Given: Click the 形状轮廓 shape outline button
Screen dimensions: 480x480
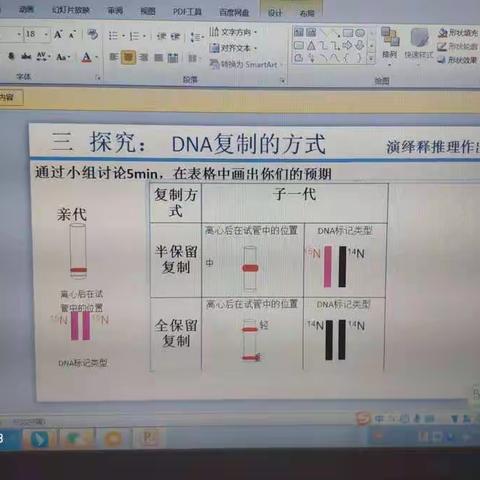Looking at the screenshot, I should tap(458, 46).
